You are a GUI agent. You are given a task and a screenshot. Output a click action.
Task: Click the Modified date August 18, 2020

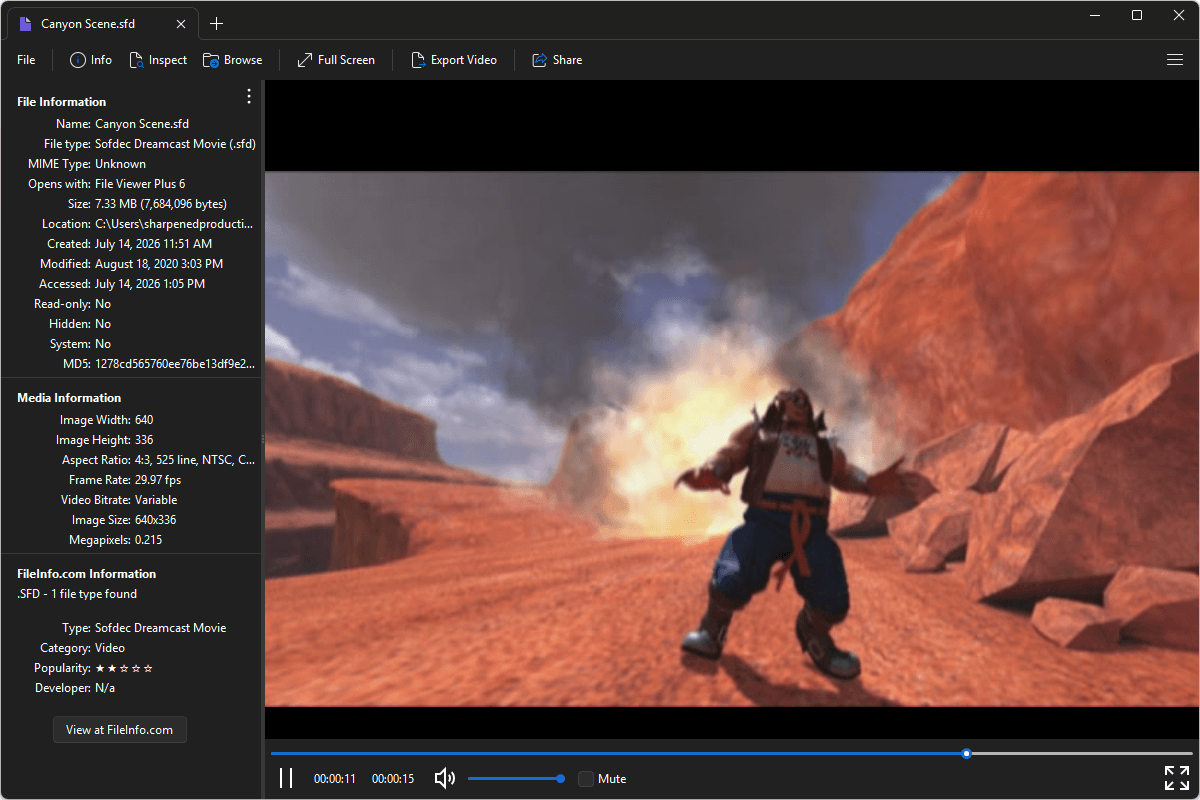pos(159,264)
